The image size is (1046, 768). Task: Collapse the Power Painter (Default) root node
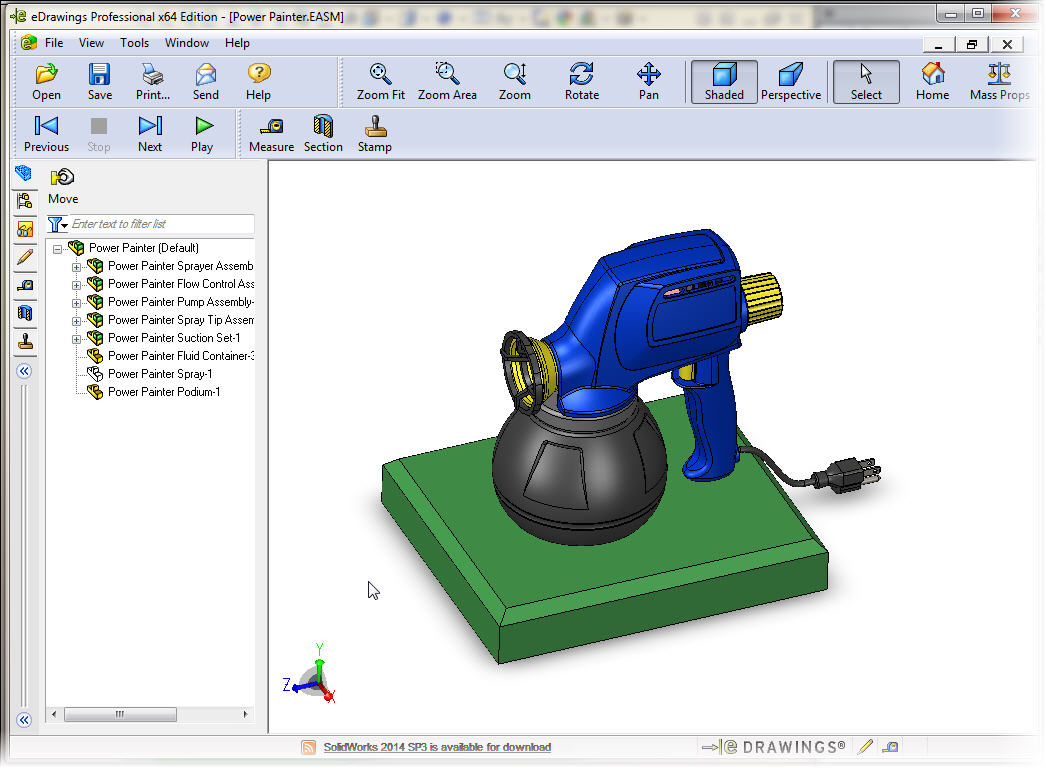coord(58,249)
